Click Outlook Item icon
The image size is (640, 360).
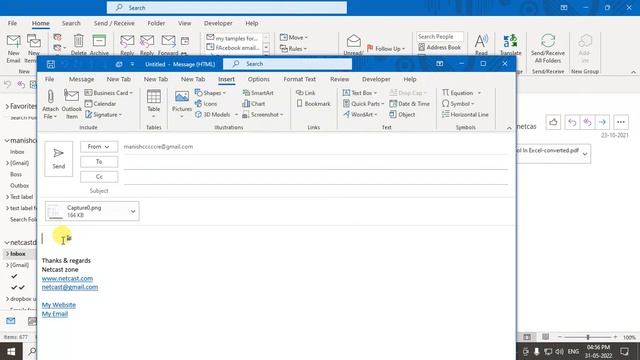71,104
